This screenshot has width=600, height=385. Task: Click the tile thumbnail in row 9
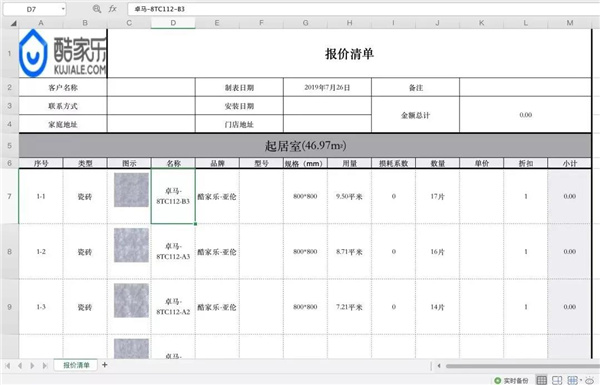click(131, 300)
